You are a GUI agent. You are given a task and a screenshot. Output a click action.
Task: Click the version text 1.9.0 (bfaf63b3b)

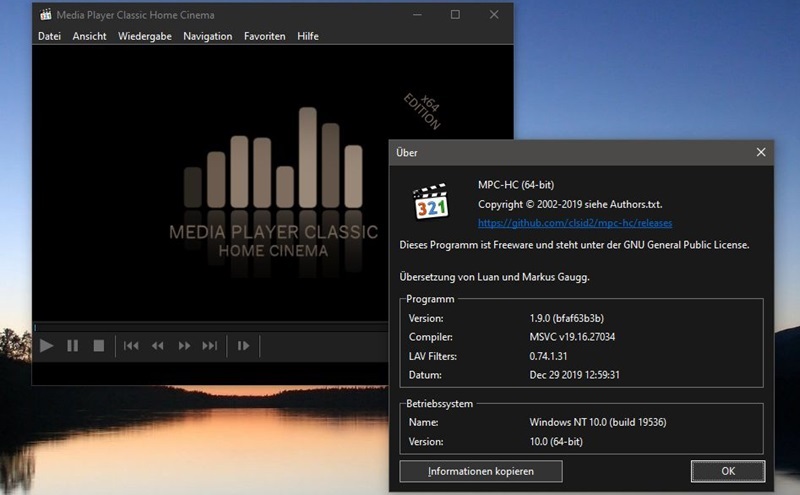(x=566, y=318)
